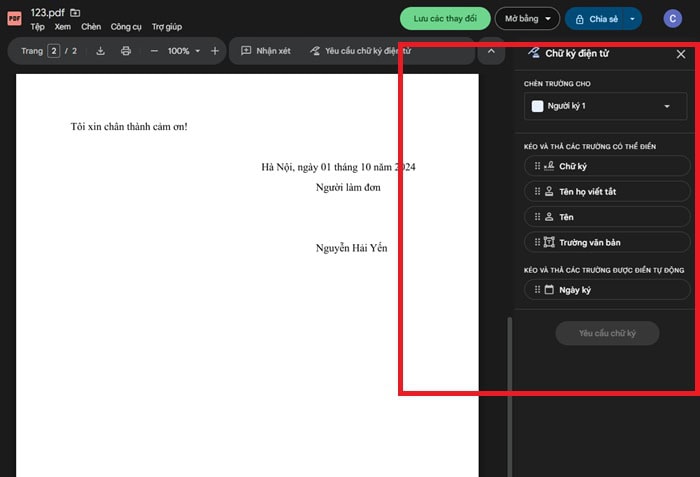Image resolution: width=700 pixels, height=477 pixels.
Task: Open the Người ký 1 signer dropdown
Action: click(606, 106)
